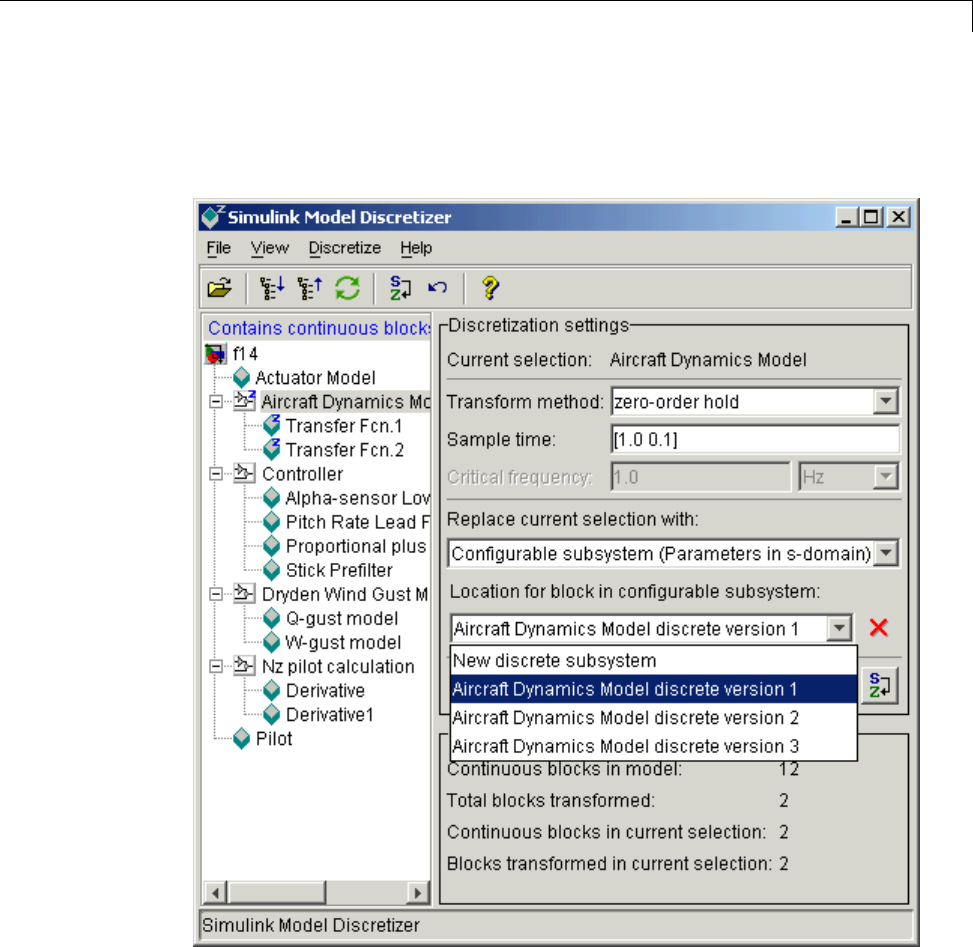Click the W-gust model block icon
Screen dimensions: 973x947
pos(272,642)
